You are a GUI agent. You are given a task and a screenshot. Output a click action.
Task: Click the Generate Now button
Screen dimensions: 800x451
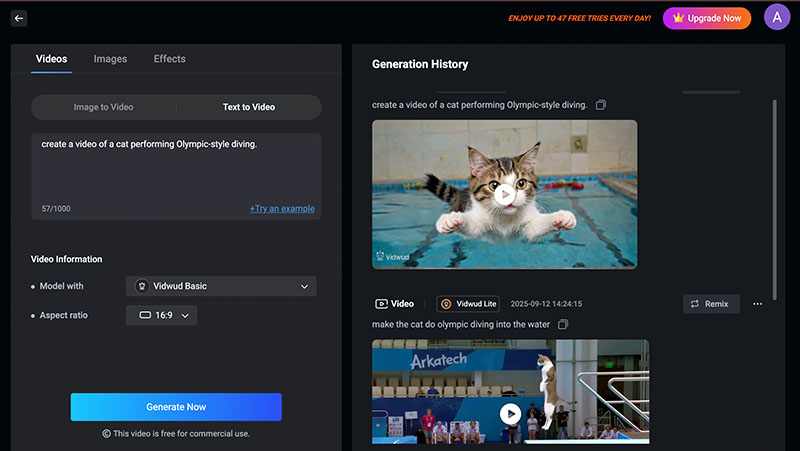[176, 407]
